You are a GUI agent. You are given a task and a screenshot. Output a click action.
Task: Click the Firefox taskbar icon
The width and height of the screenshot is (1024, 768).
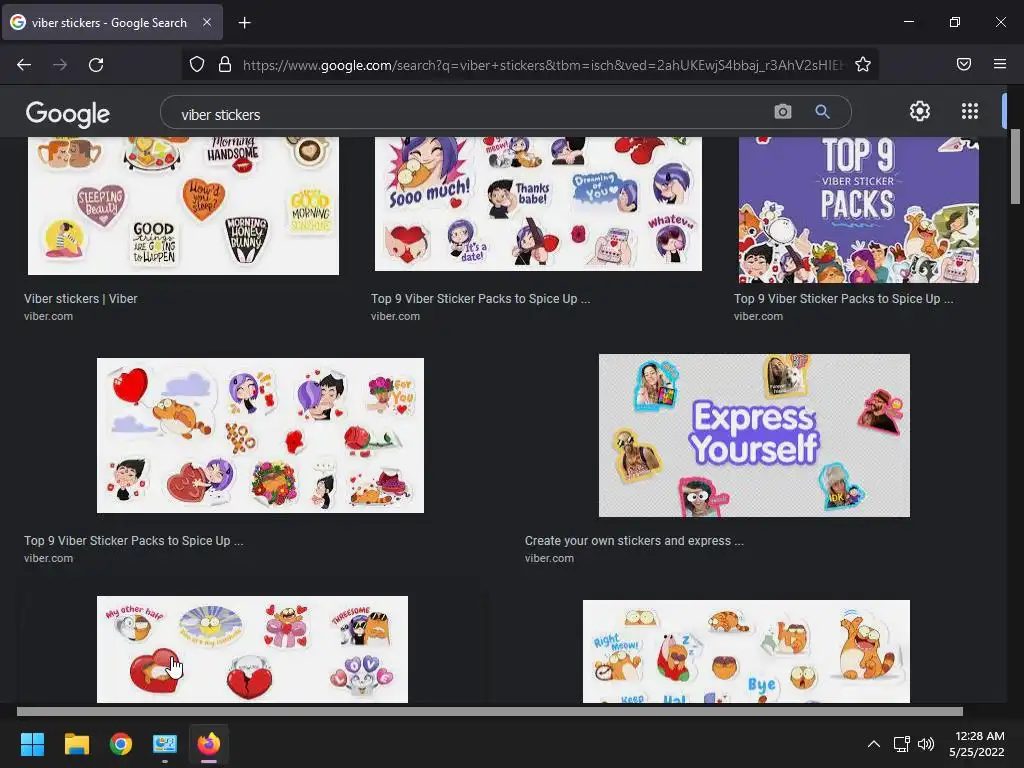(209, 744)
